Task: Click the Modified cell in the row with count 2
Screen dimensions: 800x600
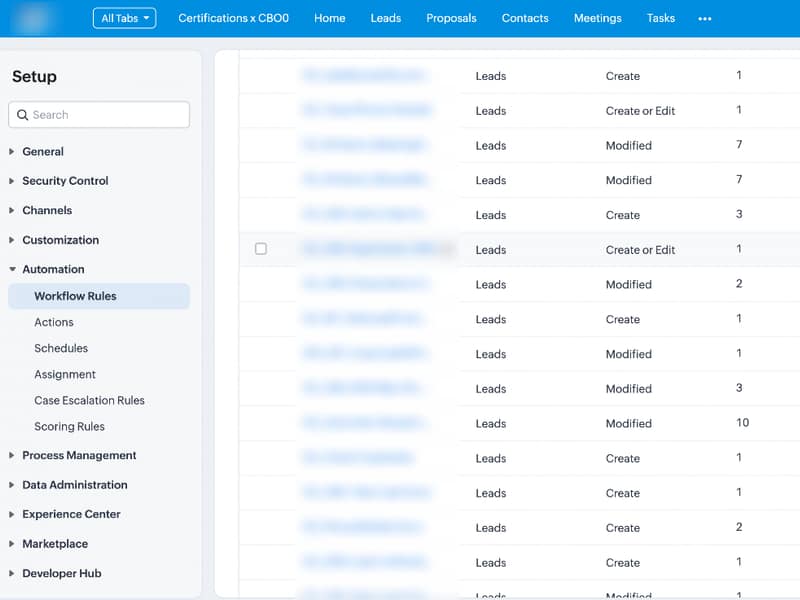Action: coord(629,284)
